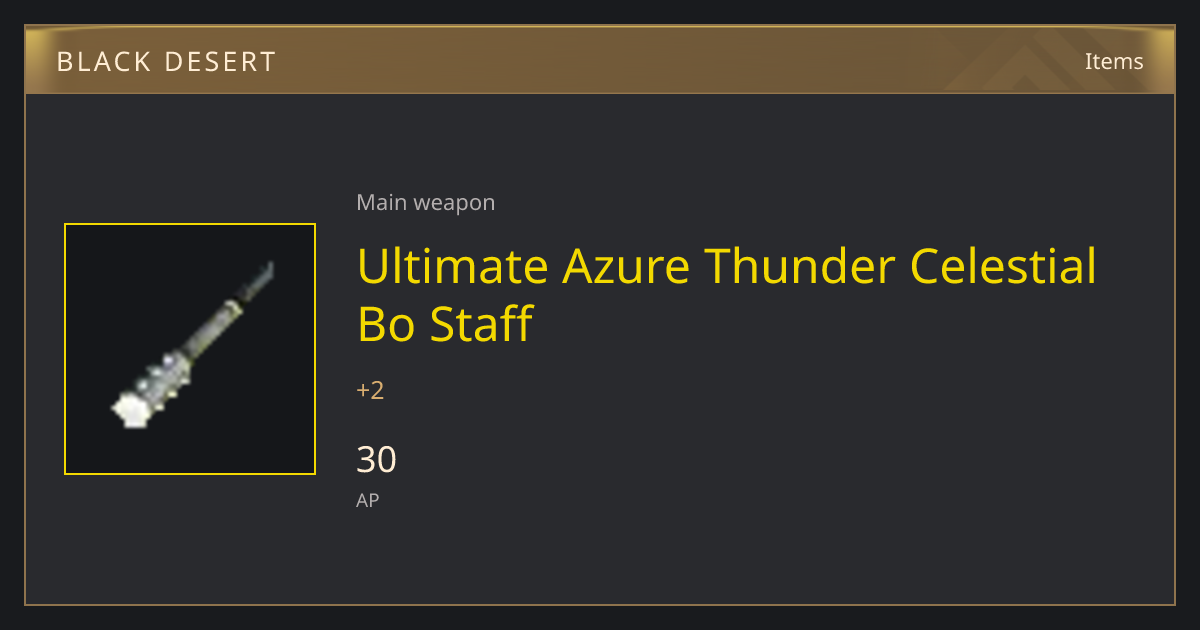Image resolution: width=1200 pixels, height=630 pixels.
Task: Select the Main weapon category label
Action: coord(425,202)
